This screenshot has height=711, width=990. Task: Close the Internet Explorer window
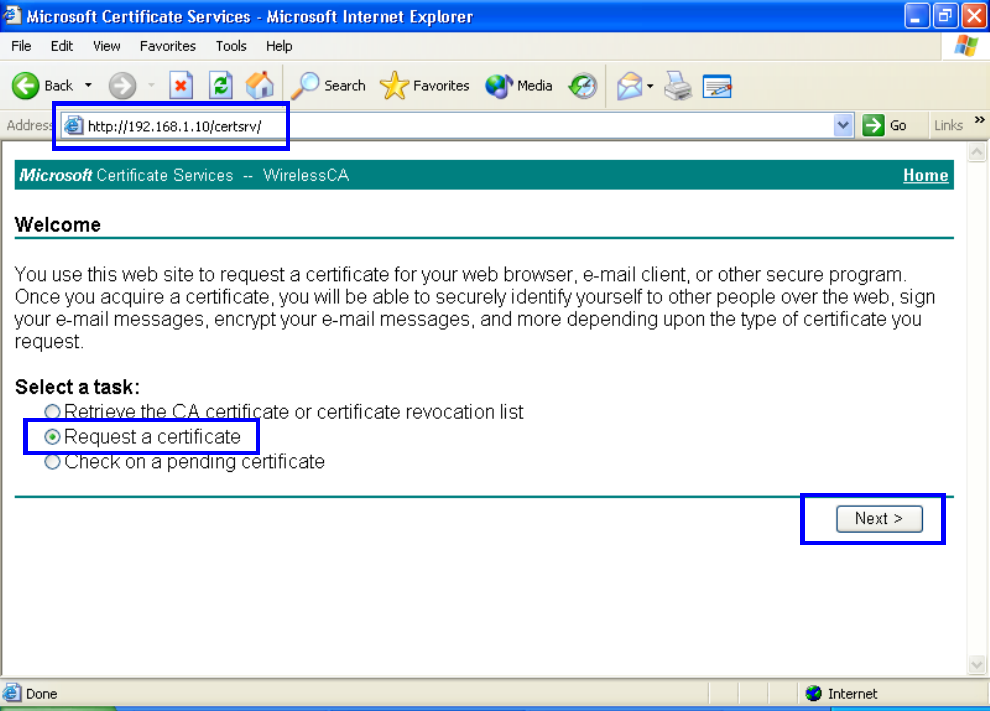(x=974, y=16)
